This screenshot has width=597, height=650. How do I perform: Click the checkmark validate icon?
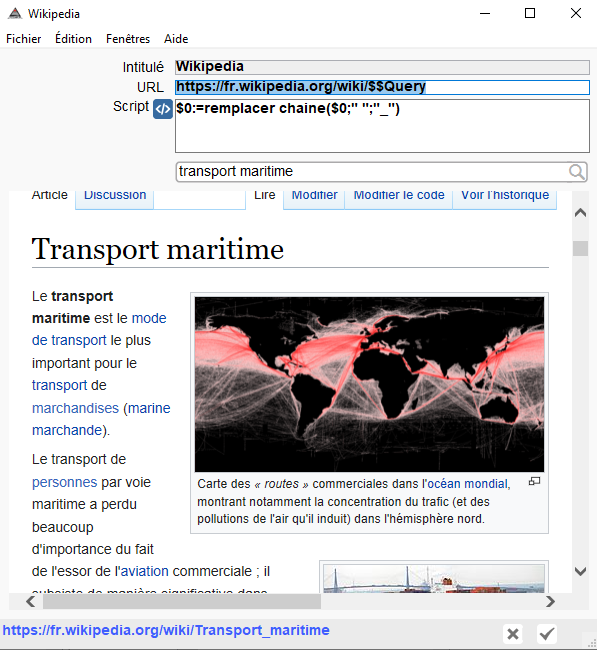546,633
